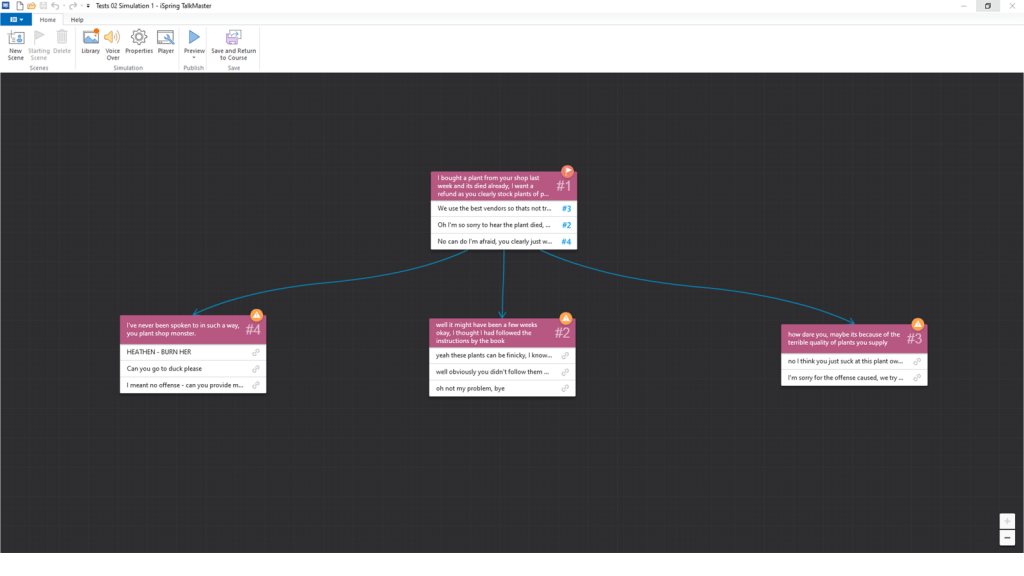Viewport: 1024px width, 576px height.
Task: Select scene #3 header 'how dare you, maybe its because'
Action: [x=854, y=338]
